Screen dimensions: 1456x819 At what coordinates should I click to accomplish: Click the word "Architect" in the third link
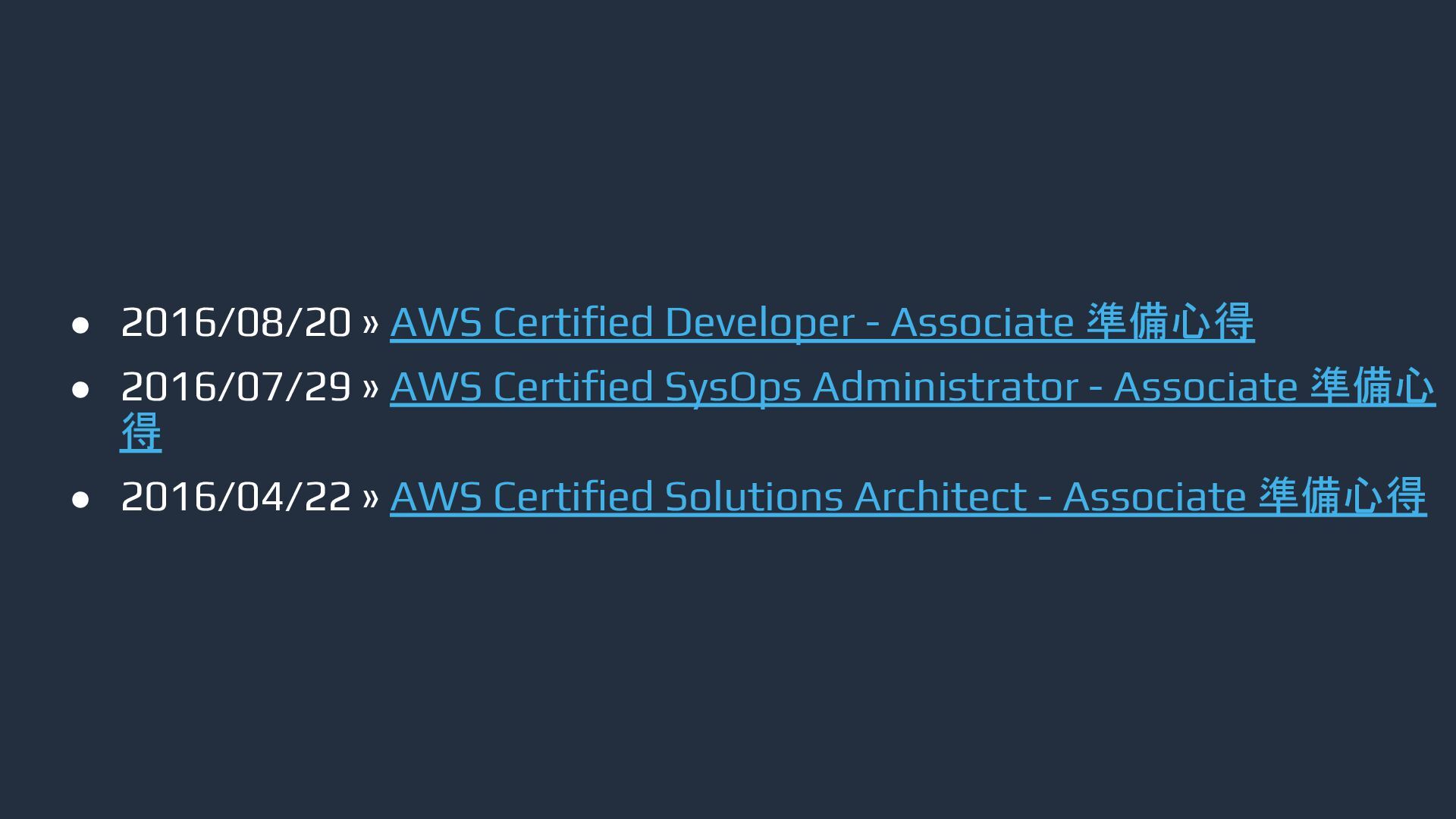940,497
